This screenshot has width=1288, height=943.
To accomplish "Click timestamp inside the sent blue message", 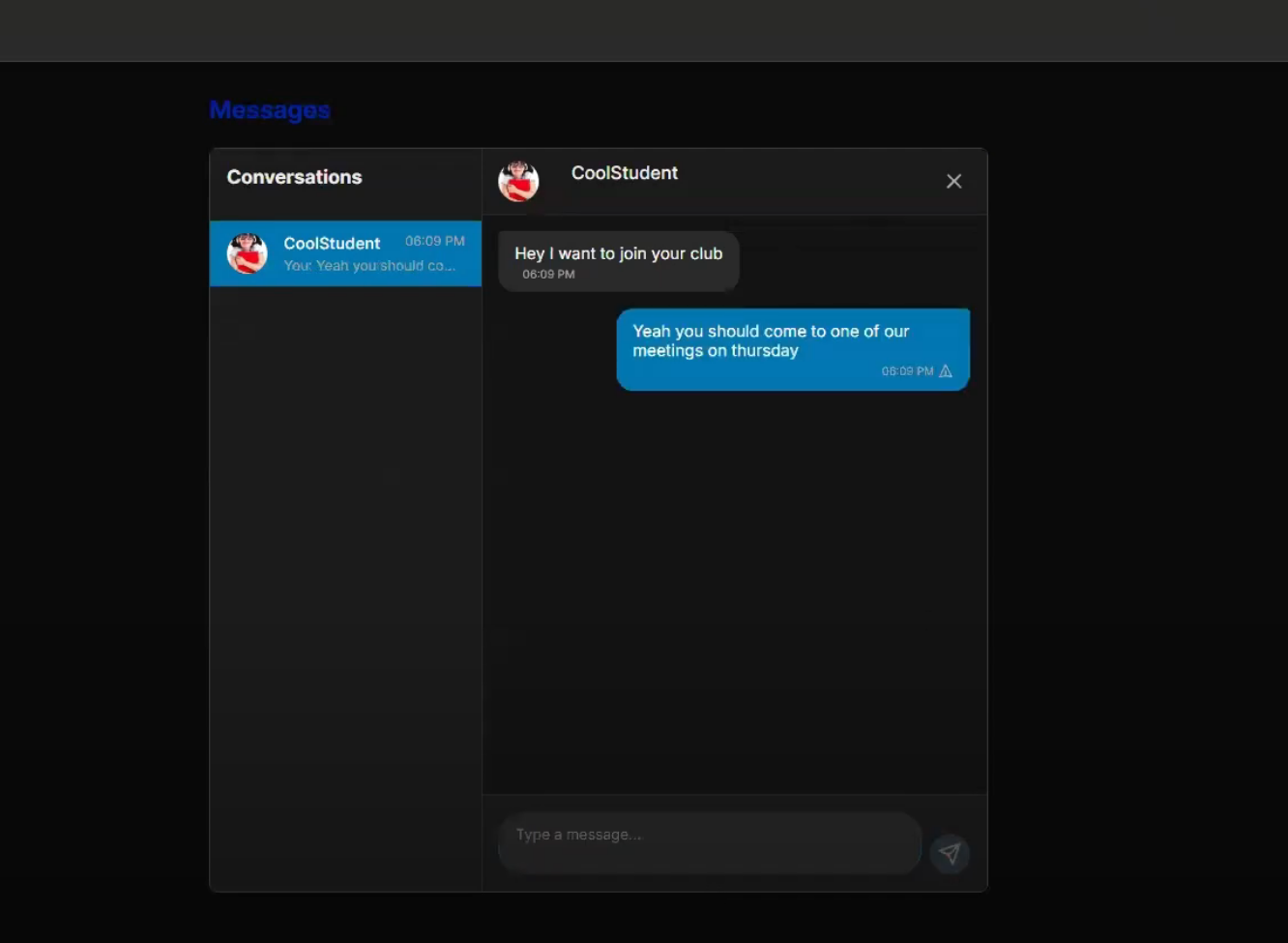I will 906,371.
